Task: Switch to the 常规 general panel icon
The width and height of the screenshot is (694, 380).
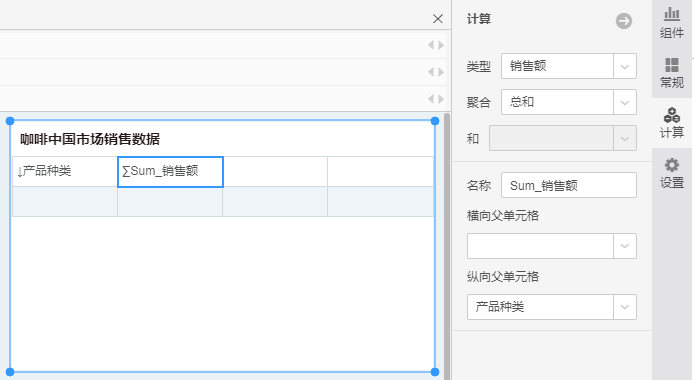Action: (x=671, y=73)
